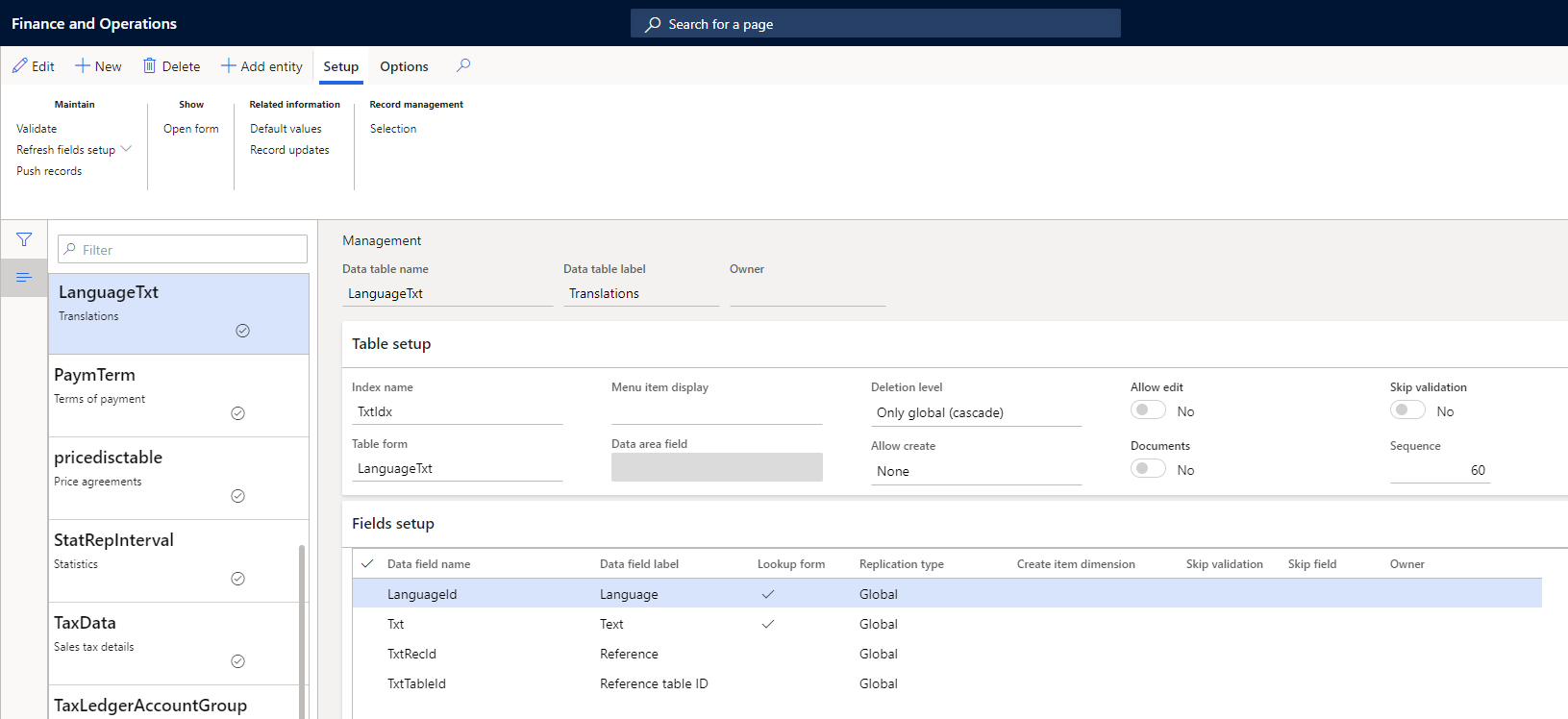Viewport: 1568px width, 719px height.
Task: Click the list view lines icon
Action: pyautogui.click(x=24, y=278)
